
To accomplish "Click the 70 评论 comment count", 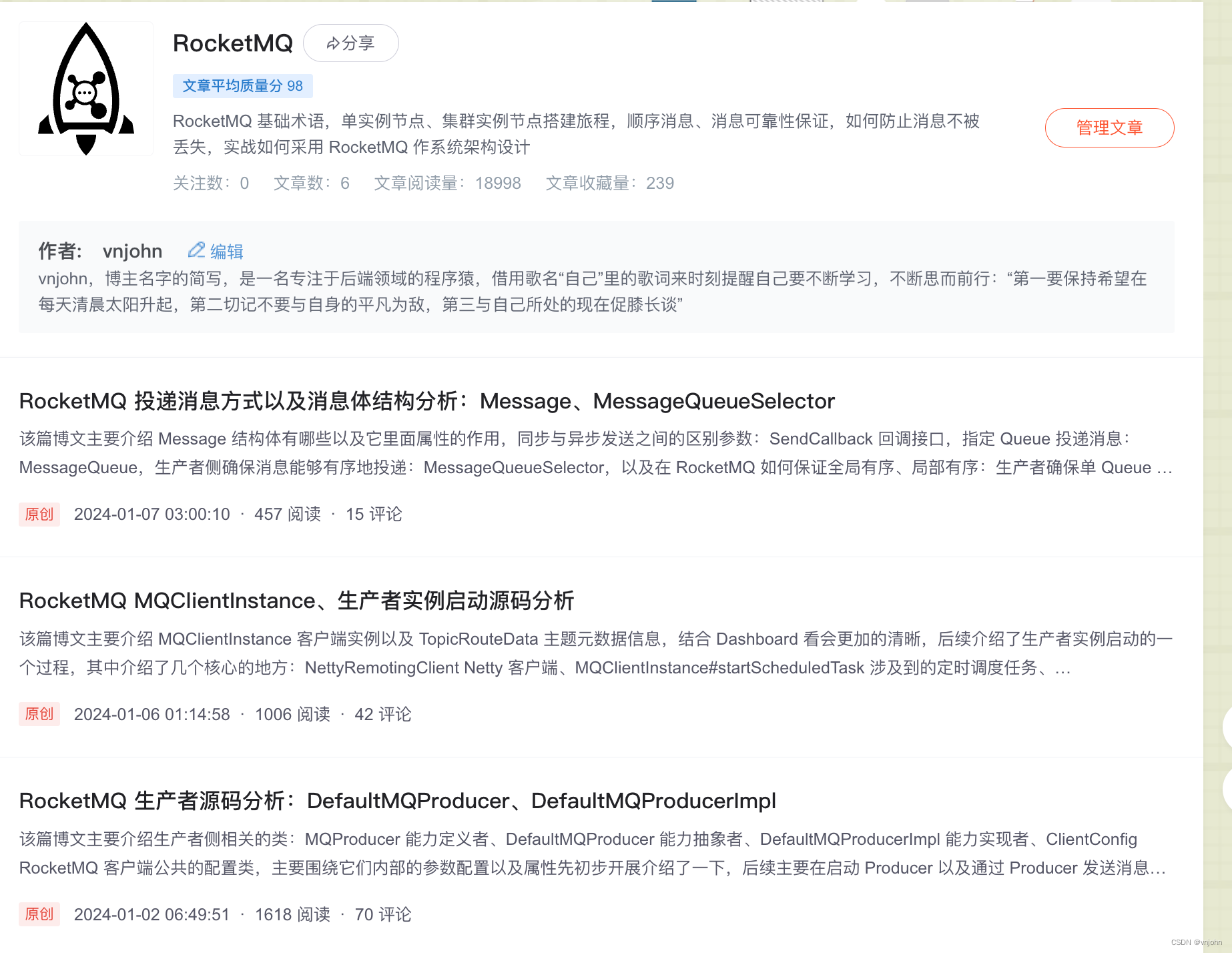I will (383, 914).
